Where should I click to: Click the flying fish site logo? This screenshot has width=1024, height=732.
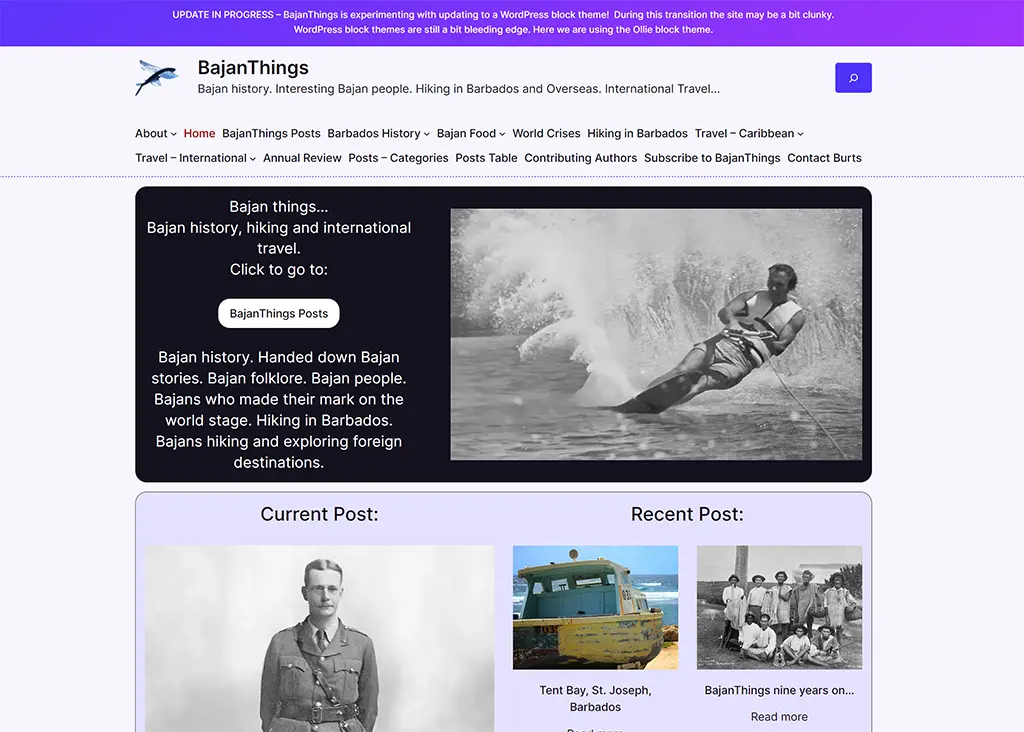coord(157,77)
